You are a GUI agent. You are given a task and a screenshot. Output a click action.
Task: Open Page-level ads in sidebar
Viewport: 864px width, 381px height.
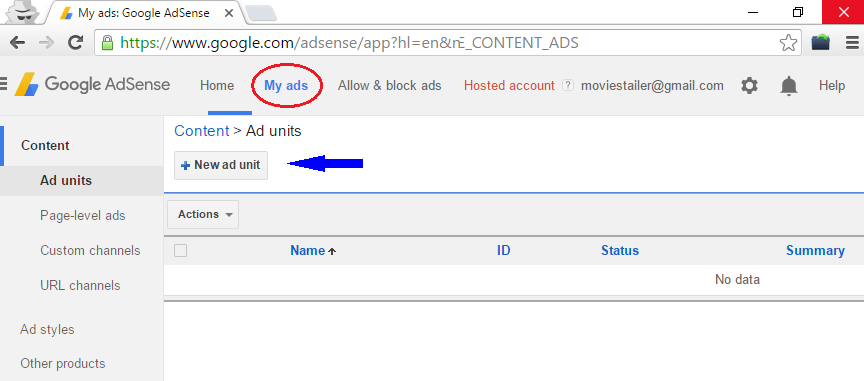(83, 216)
